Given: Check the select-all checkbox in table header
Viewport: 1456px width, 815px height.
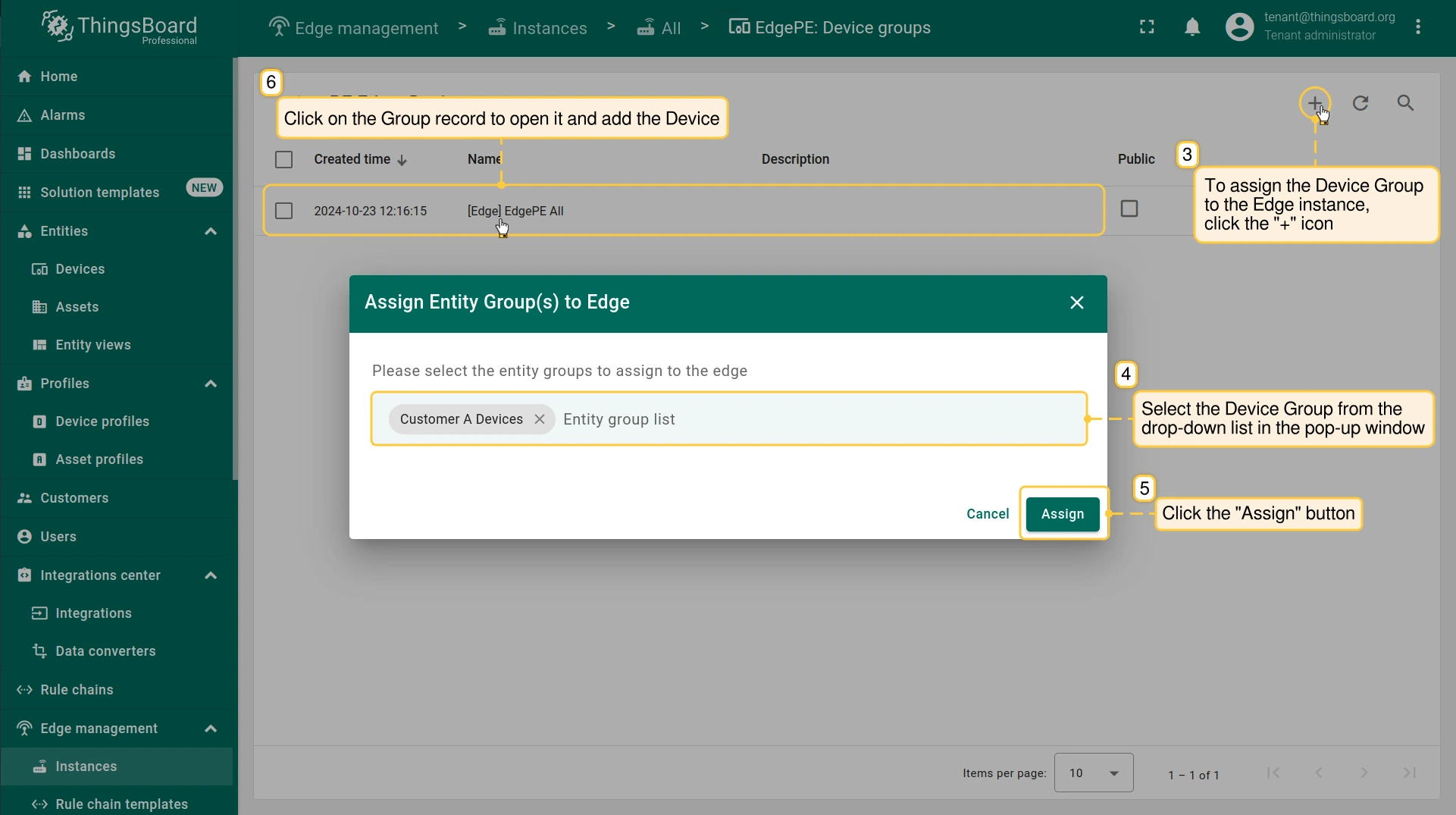Looking at the screenshot, I should point(283,159).
